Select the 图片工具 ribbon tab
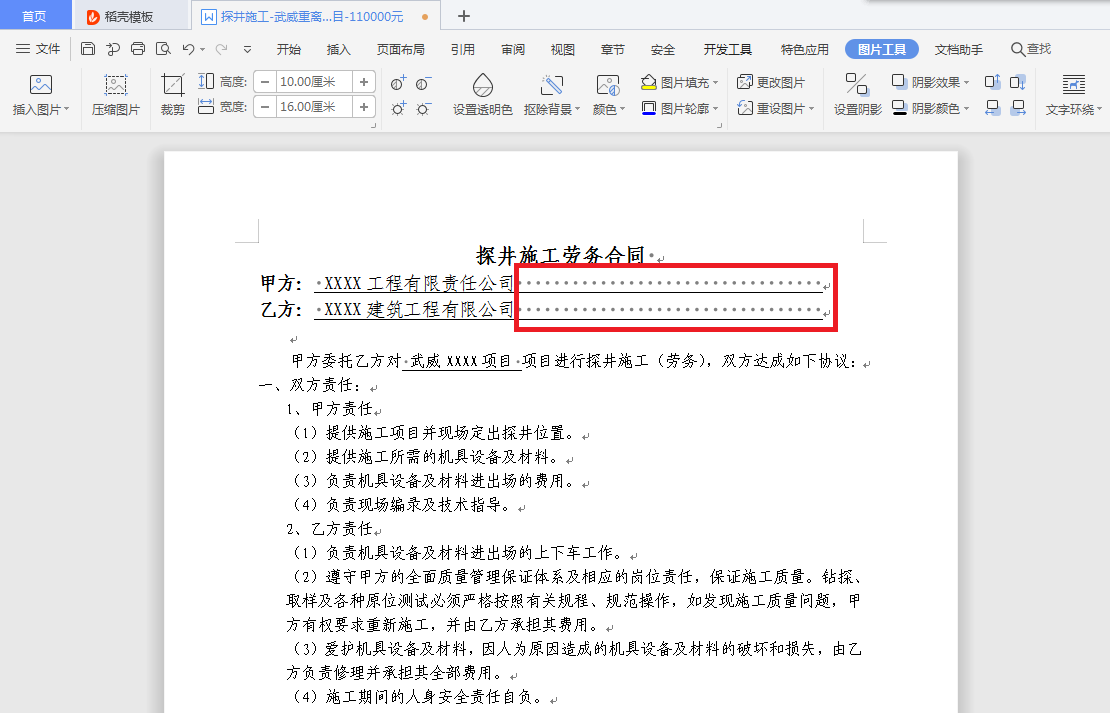1110x713 pixels. [x=882, y=49]
